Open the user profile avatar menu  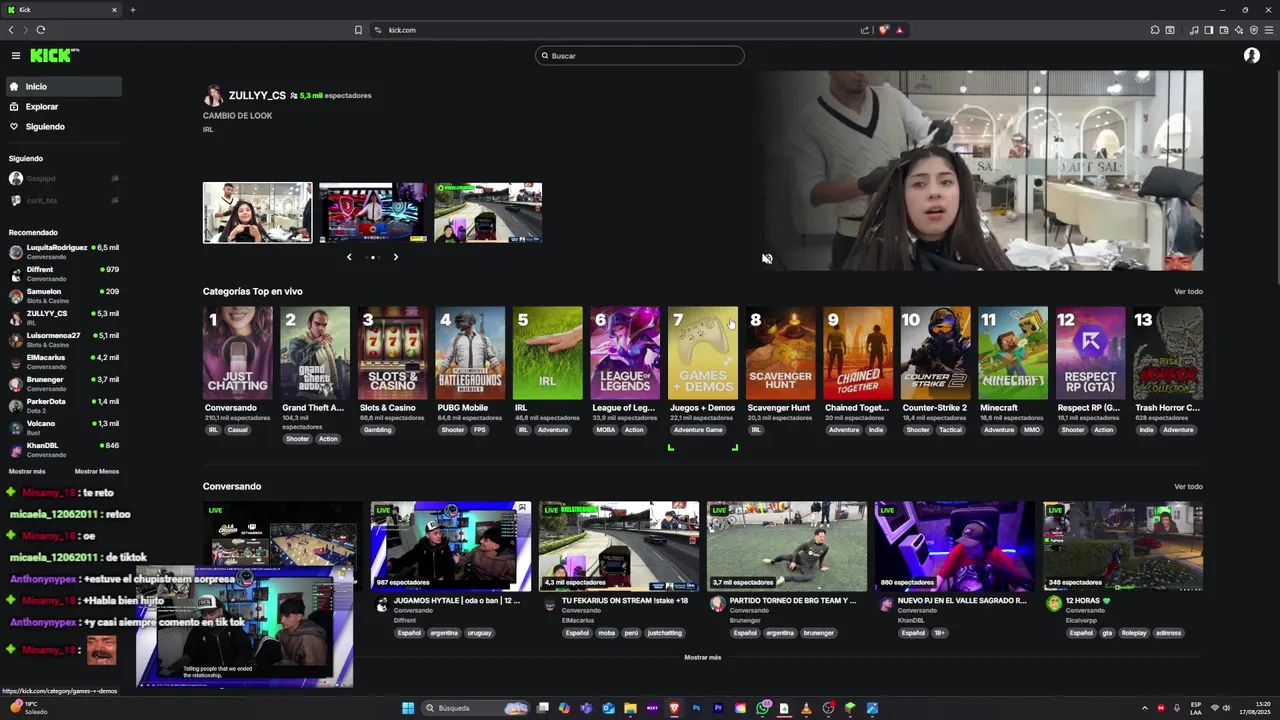tap(1251, 56)
